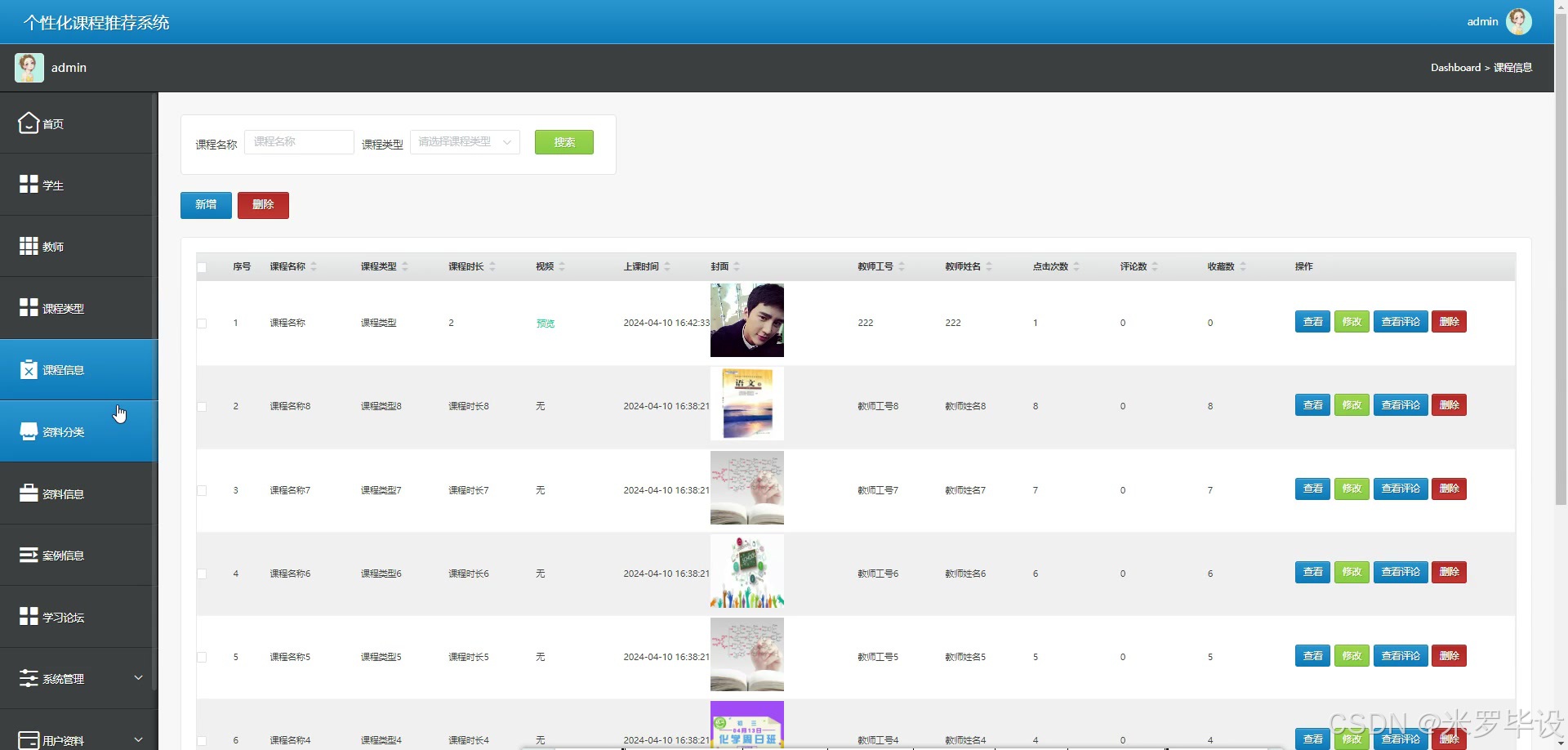The height and width of the screenshot is (750, 1568).
Task: Sort by 课程时长 column arrows
Action: point(492,266)
